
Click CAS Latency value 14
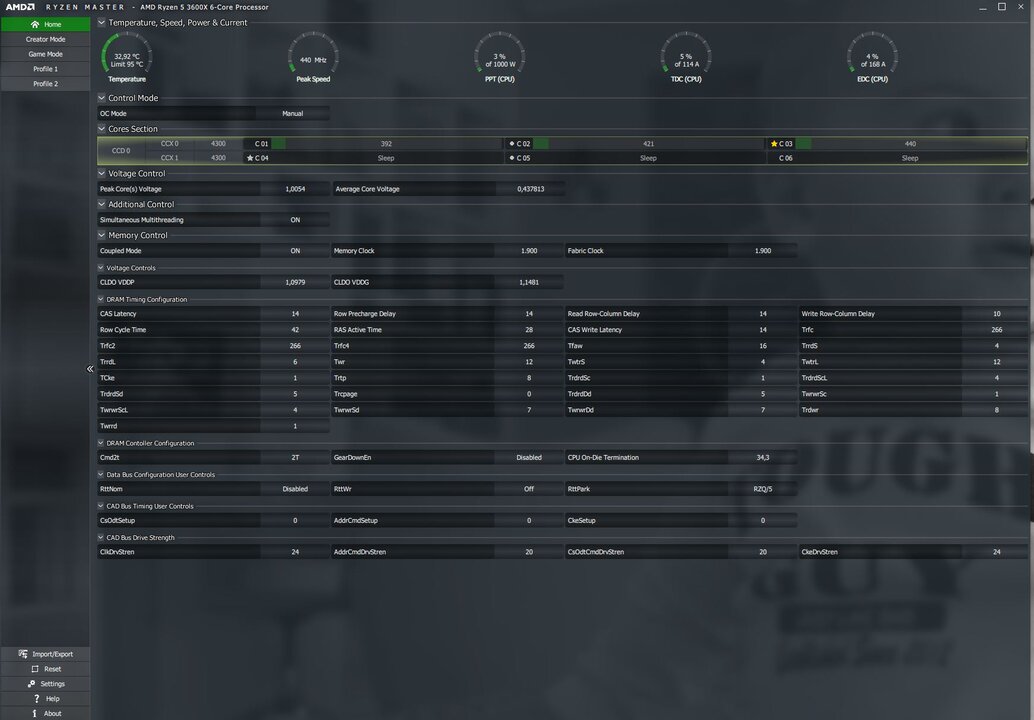point(295,314)
